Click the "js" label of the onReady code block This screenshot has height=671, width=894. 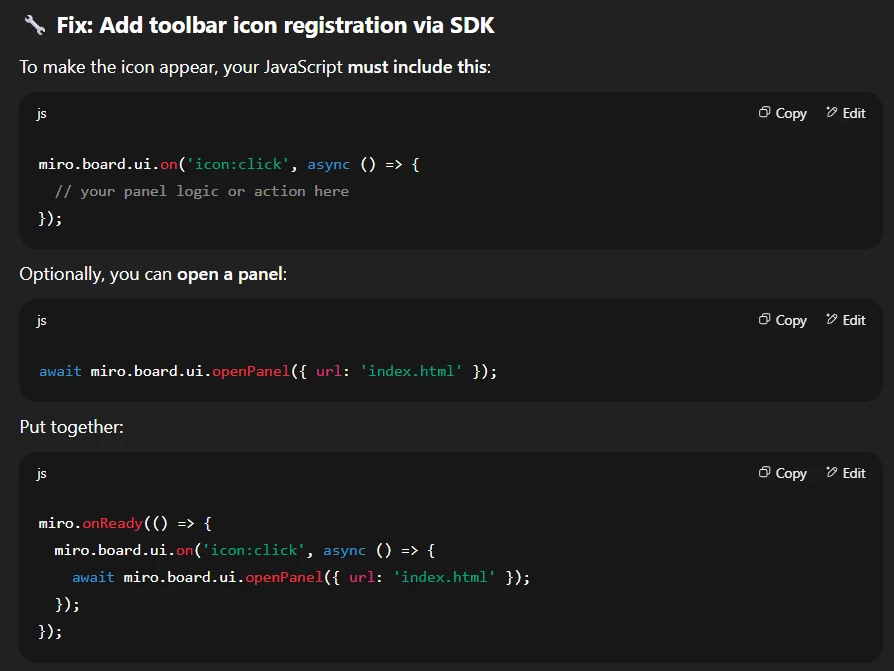coord(42,473)
